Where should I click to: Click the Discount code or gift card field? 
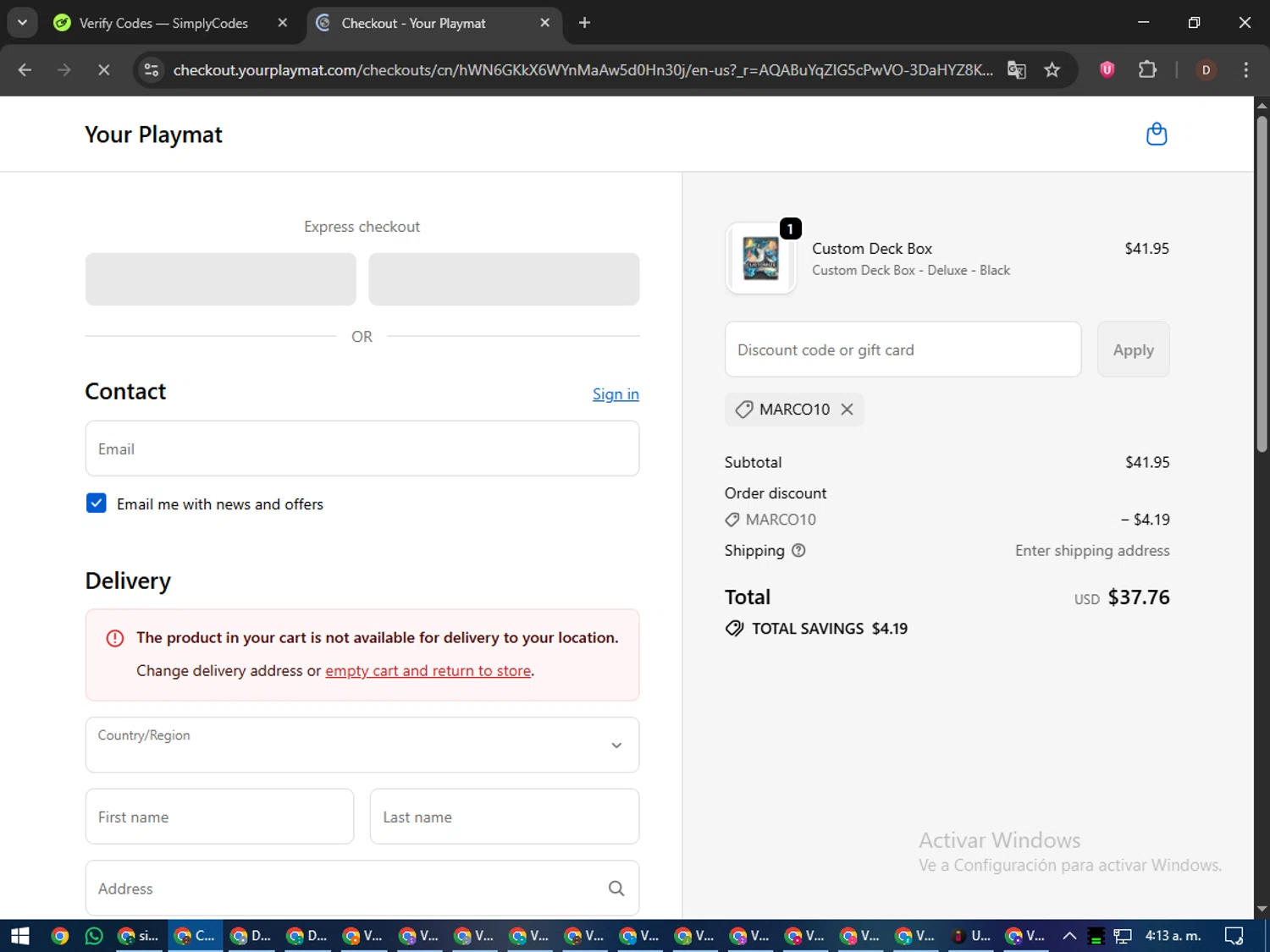coord(903,349)
